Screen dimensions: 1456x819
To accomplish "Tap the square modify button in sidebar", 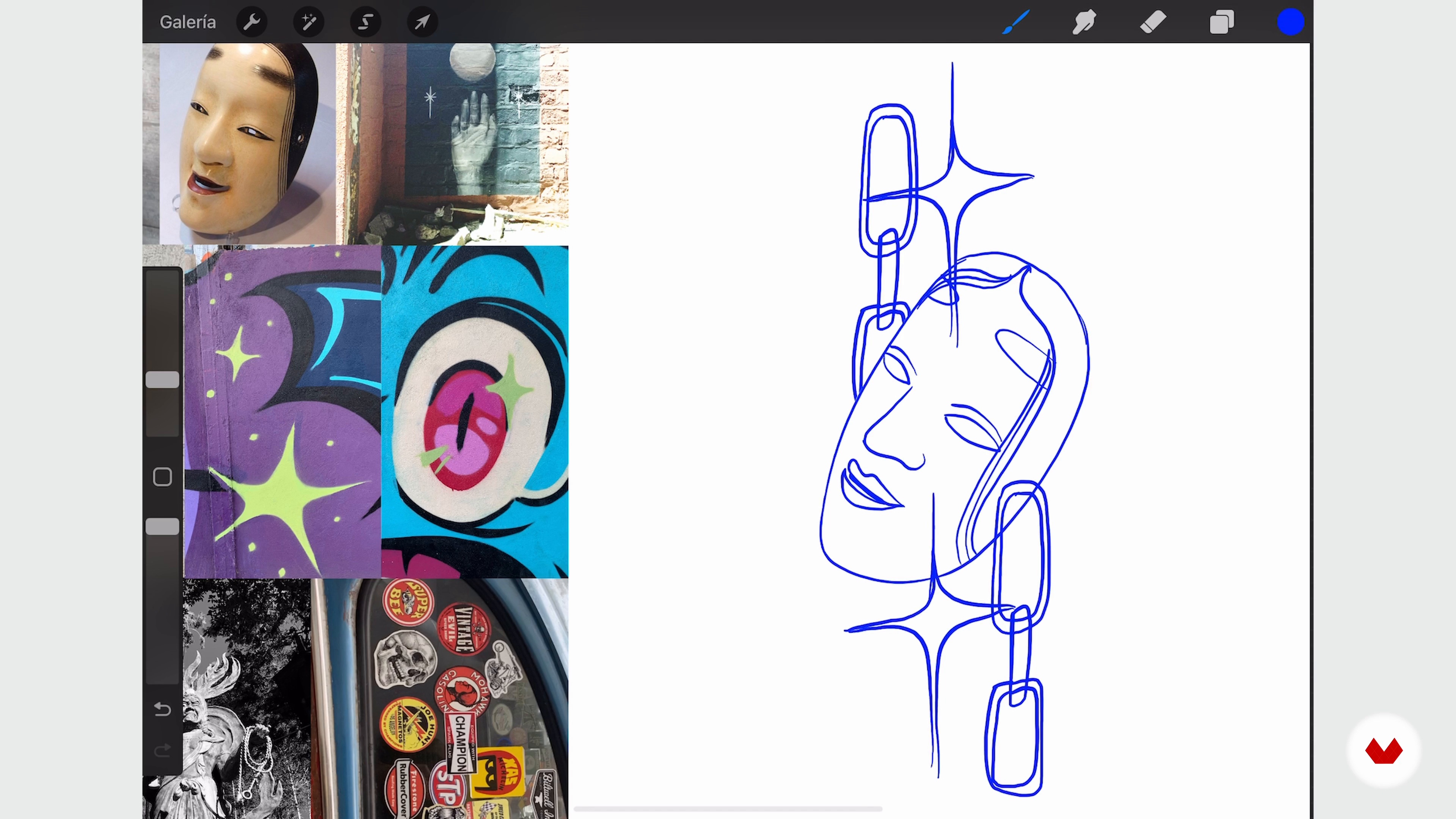I will pos(162,477).
